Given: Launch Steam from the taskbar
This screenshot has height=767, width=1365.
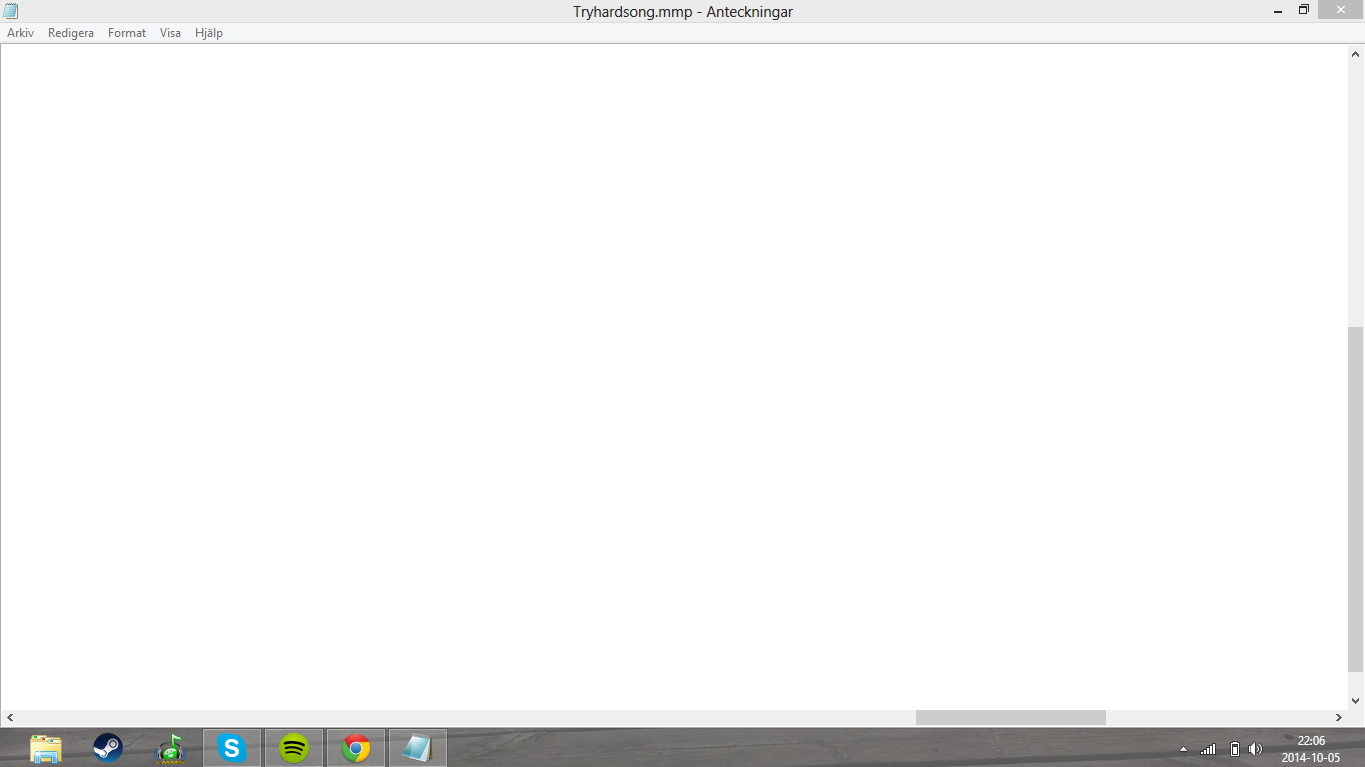Looking at the screenshot, I should click(108, 748).
